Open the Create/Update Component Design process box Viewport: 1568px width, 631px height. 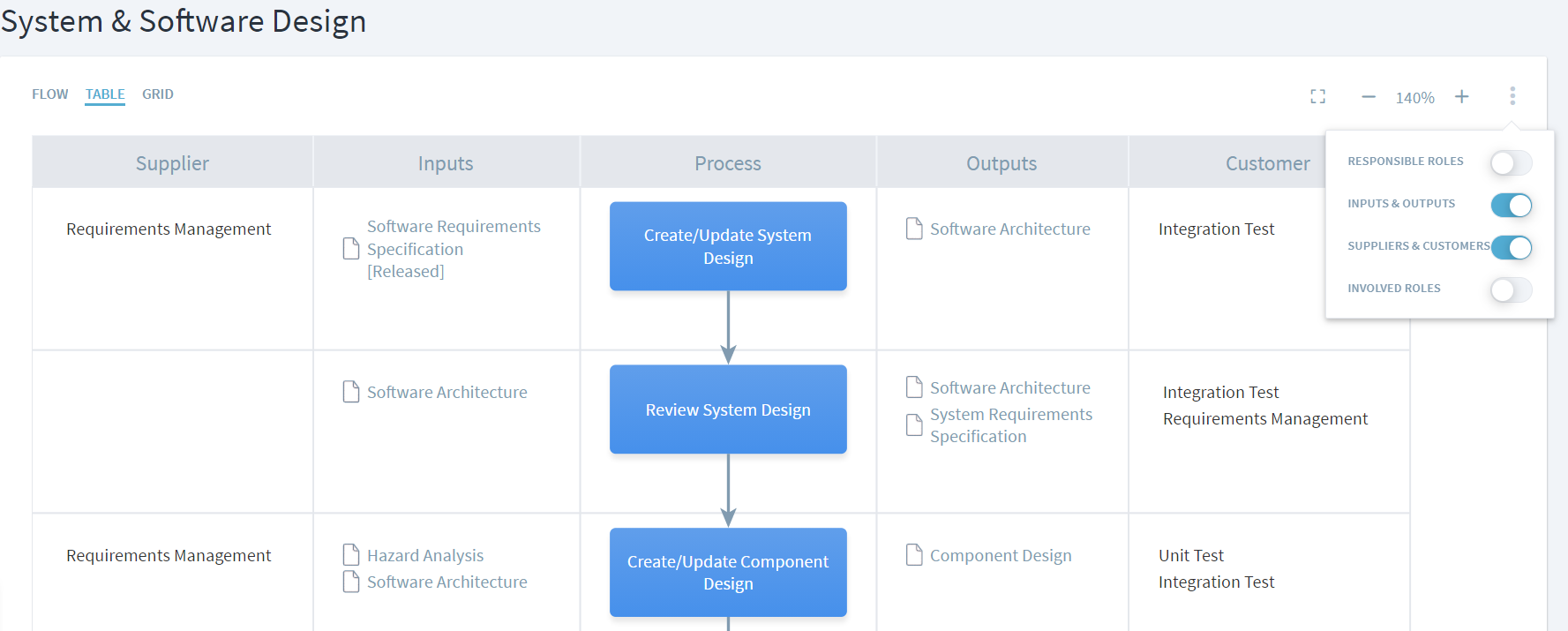click(x=728, y=572)
